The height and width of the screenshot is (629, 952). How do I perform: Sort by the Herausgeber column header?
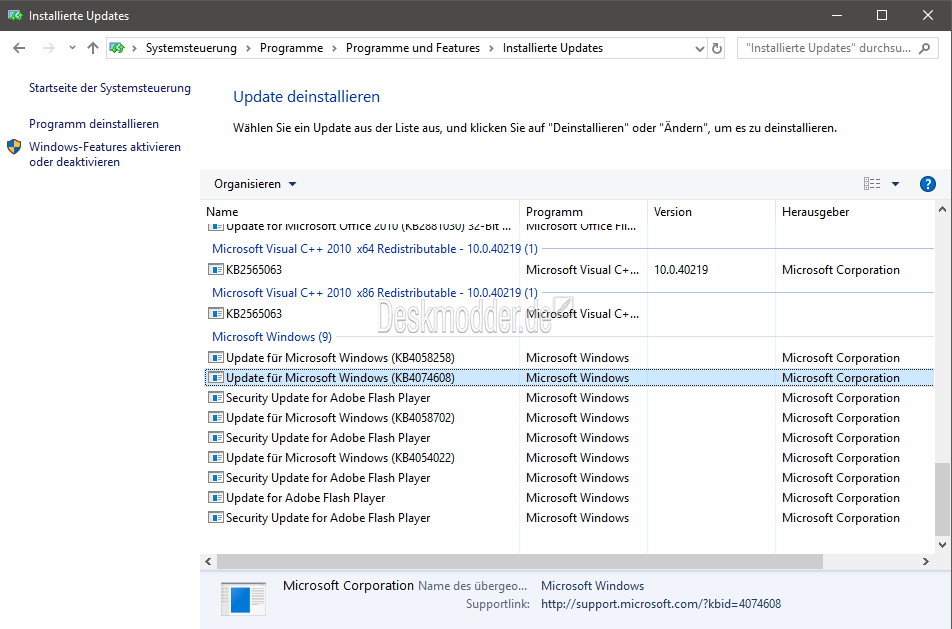(x=855, y=212)
